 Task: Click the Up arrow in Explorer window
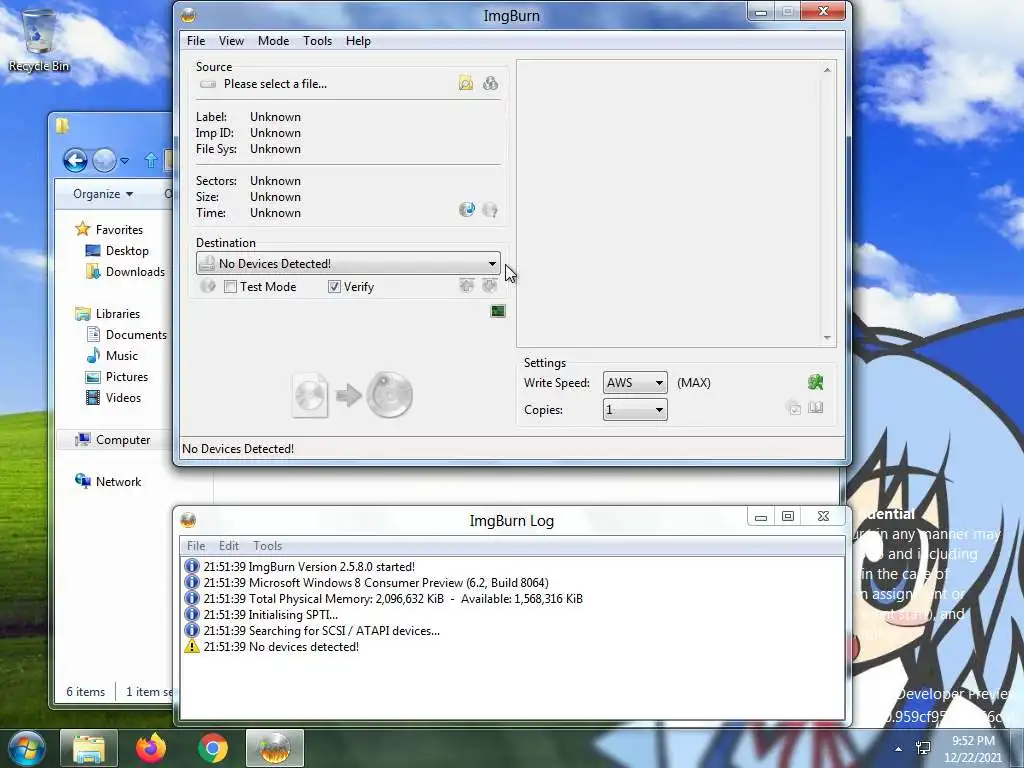pos(150,160)
